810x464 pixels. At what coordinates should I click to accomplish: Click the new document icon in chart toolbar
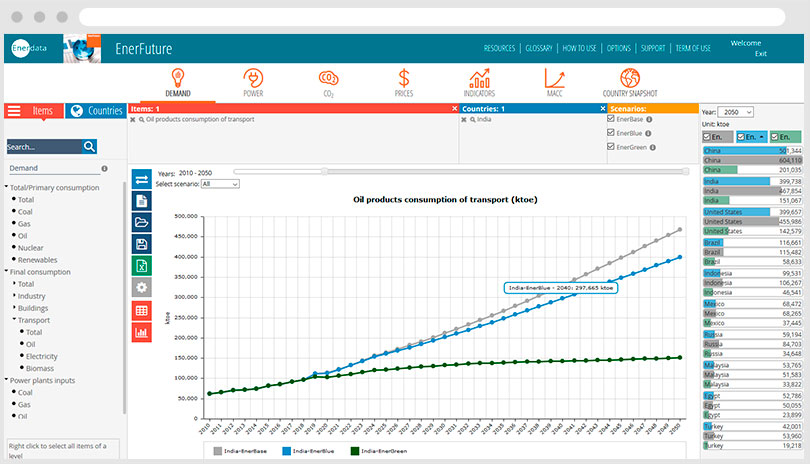point(142,201)
